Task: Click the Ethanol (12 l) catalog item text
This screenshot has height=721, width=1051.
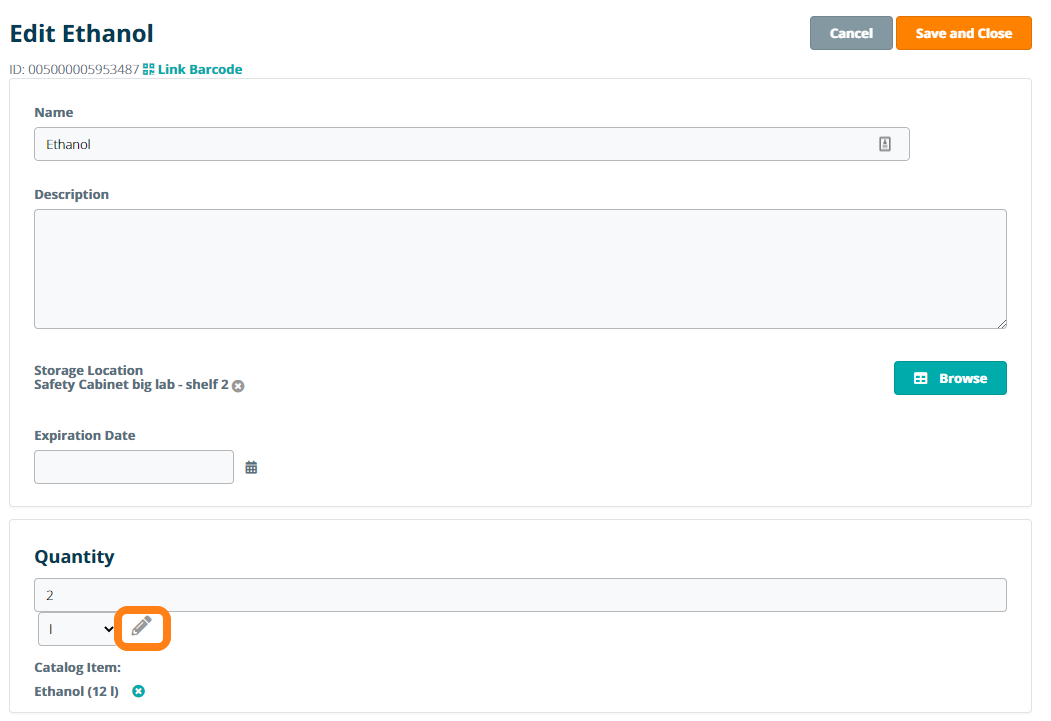Action: (x=77, y=691)
